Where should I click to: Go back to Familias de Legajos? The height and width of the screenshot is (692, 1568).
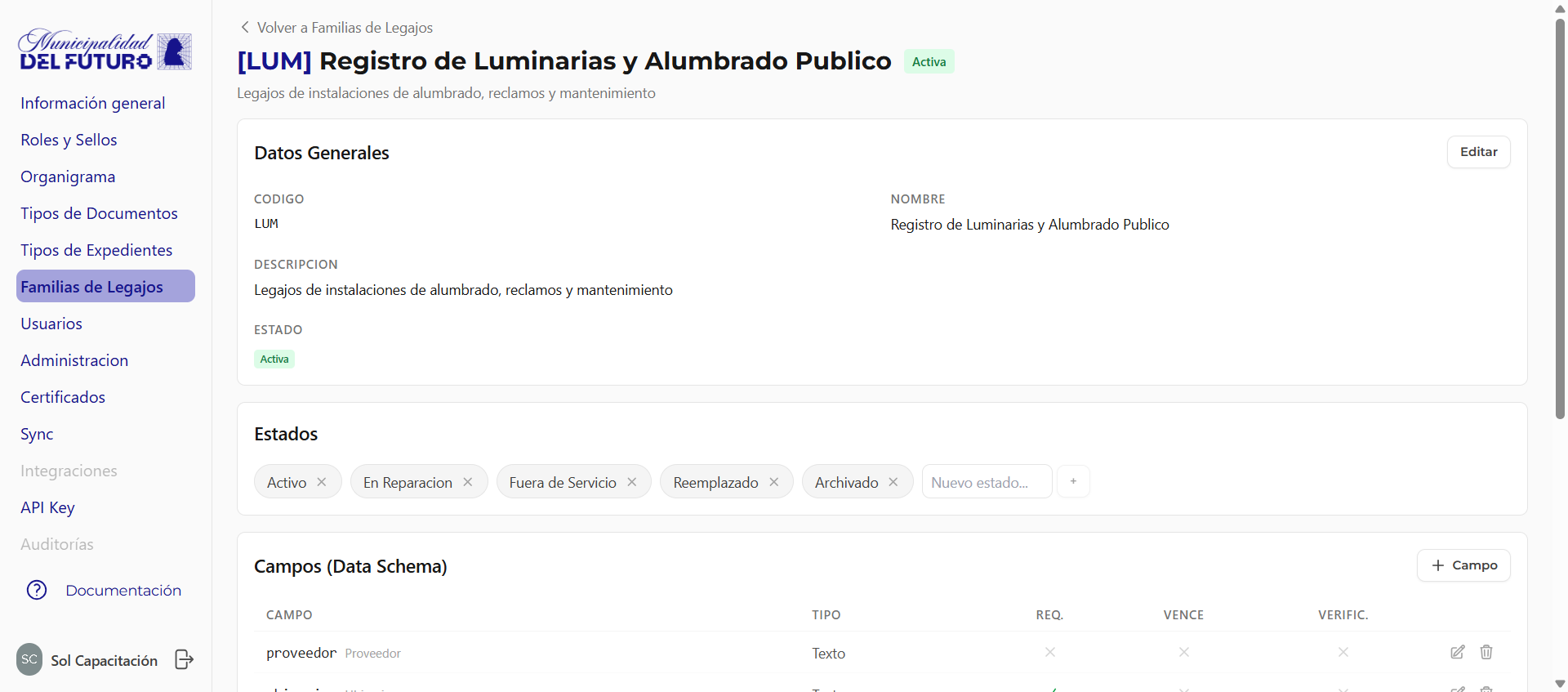pyautogui.click(x=336, y=28)
